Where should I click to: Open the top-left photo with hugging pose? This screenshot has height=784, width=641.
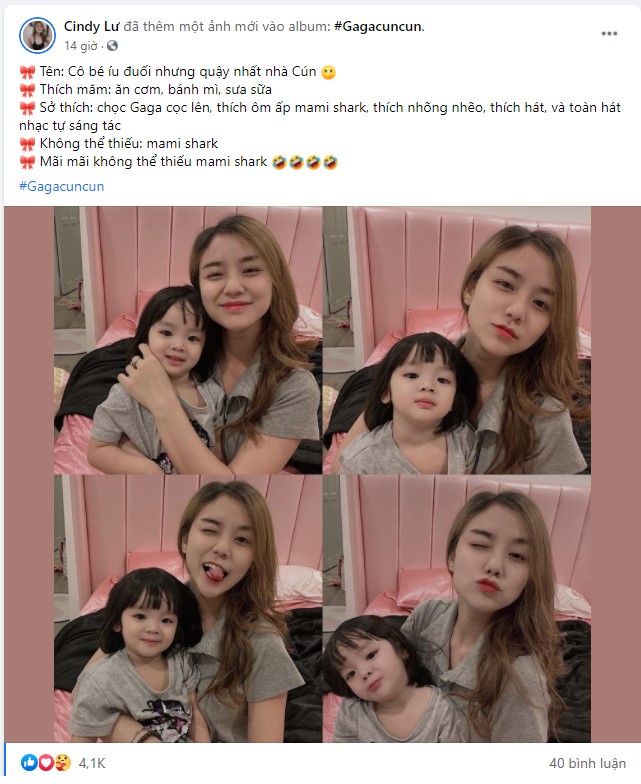tap(188, 340)
